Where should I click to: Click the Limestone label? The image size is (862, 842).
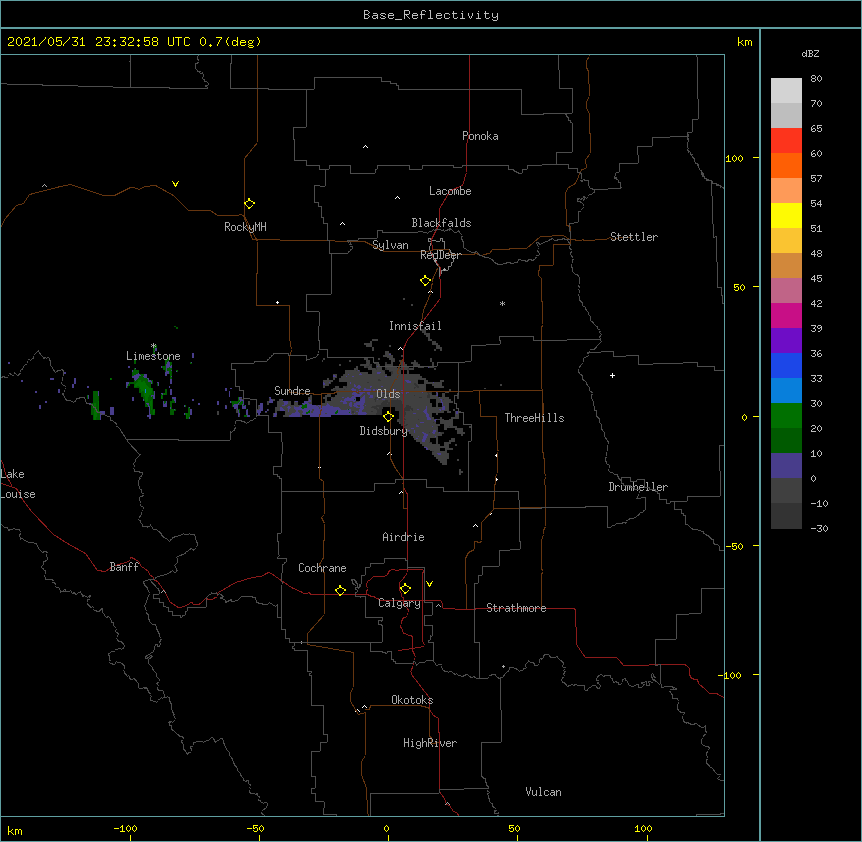[x=153, y=356]
